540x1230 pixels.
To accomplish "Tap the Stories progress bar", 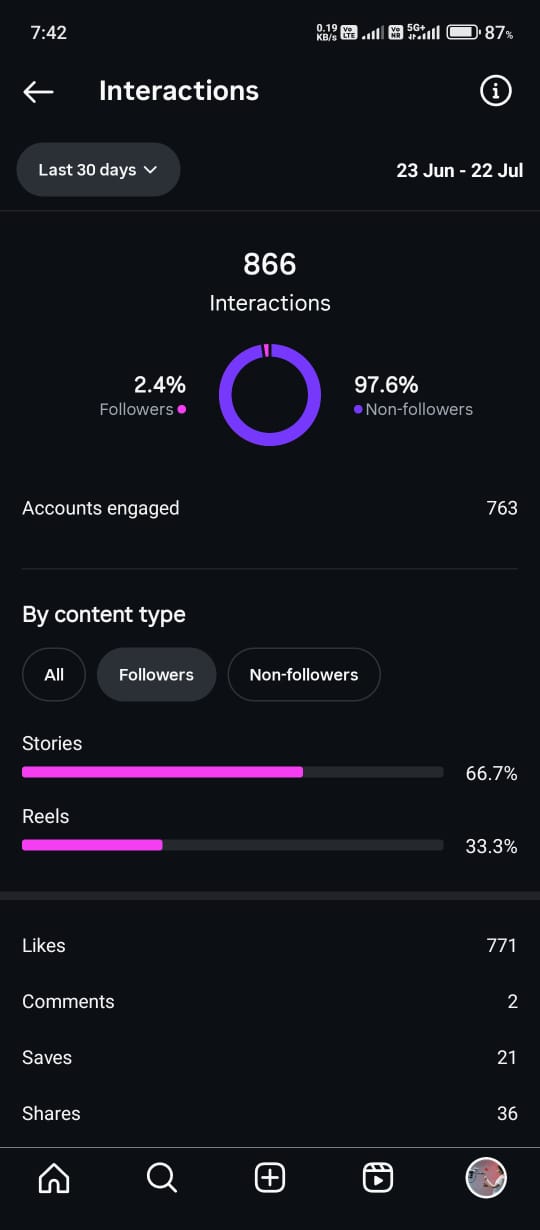I will pyautogui.click(x=232, y=772).
